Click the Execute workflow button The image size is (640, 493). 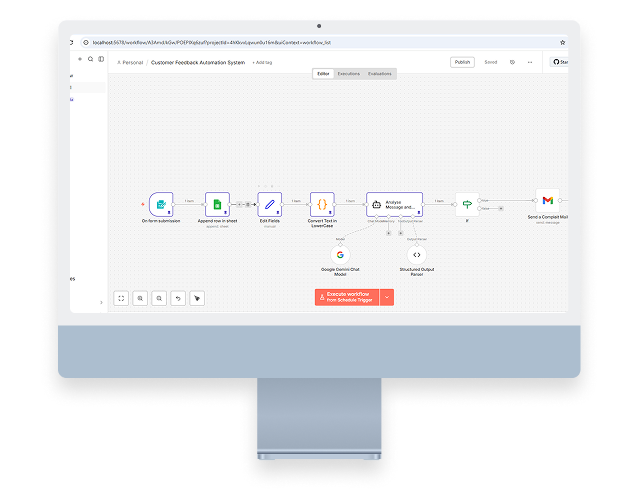(347, 297)
